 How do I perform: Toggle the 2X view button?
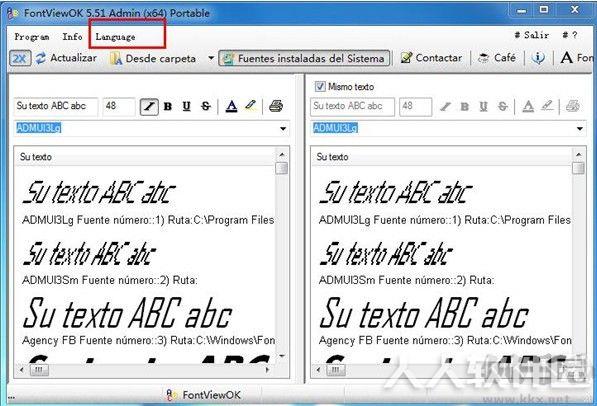[x=20, y=59]
